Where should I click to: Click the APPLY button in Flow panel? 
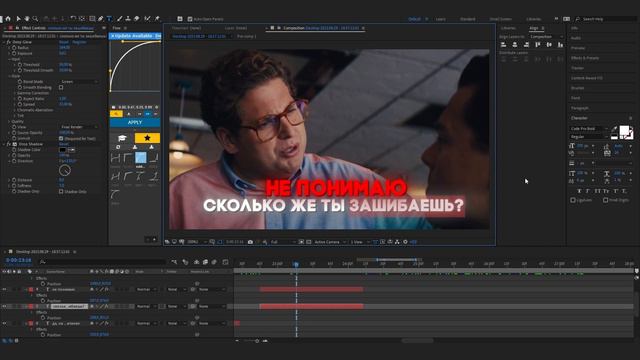135,122
